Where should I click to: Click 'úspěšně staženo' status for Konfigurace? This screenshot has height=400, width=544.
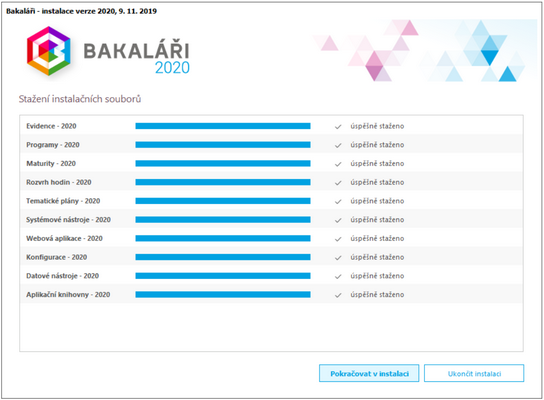coord(377,257)
